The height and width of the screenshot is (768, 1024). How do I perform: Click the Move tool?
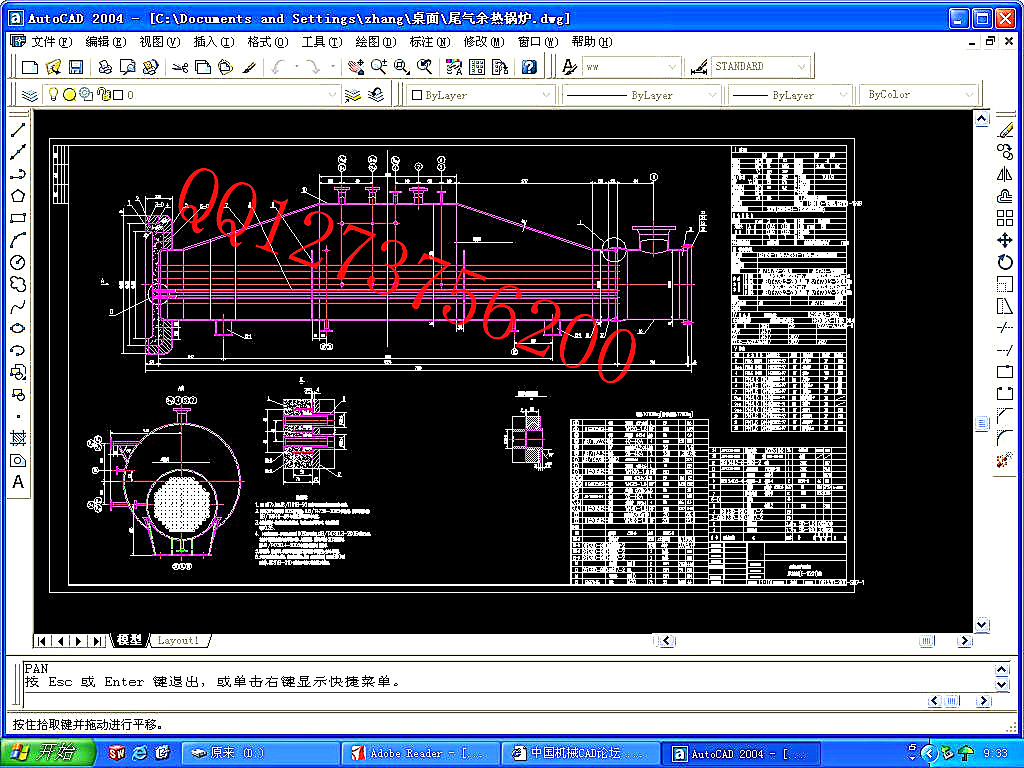point(1005,240)
